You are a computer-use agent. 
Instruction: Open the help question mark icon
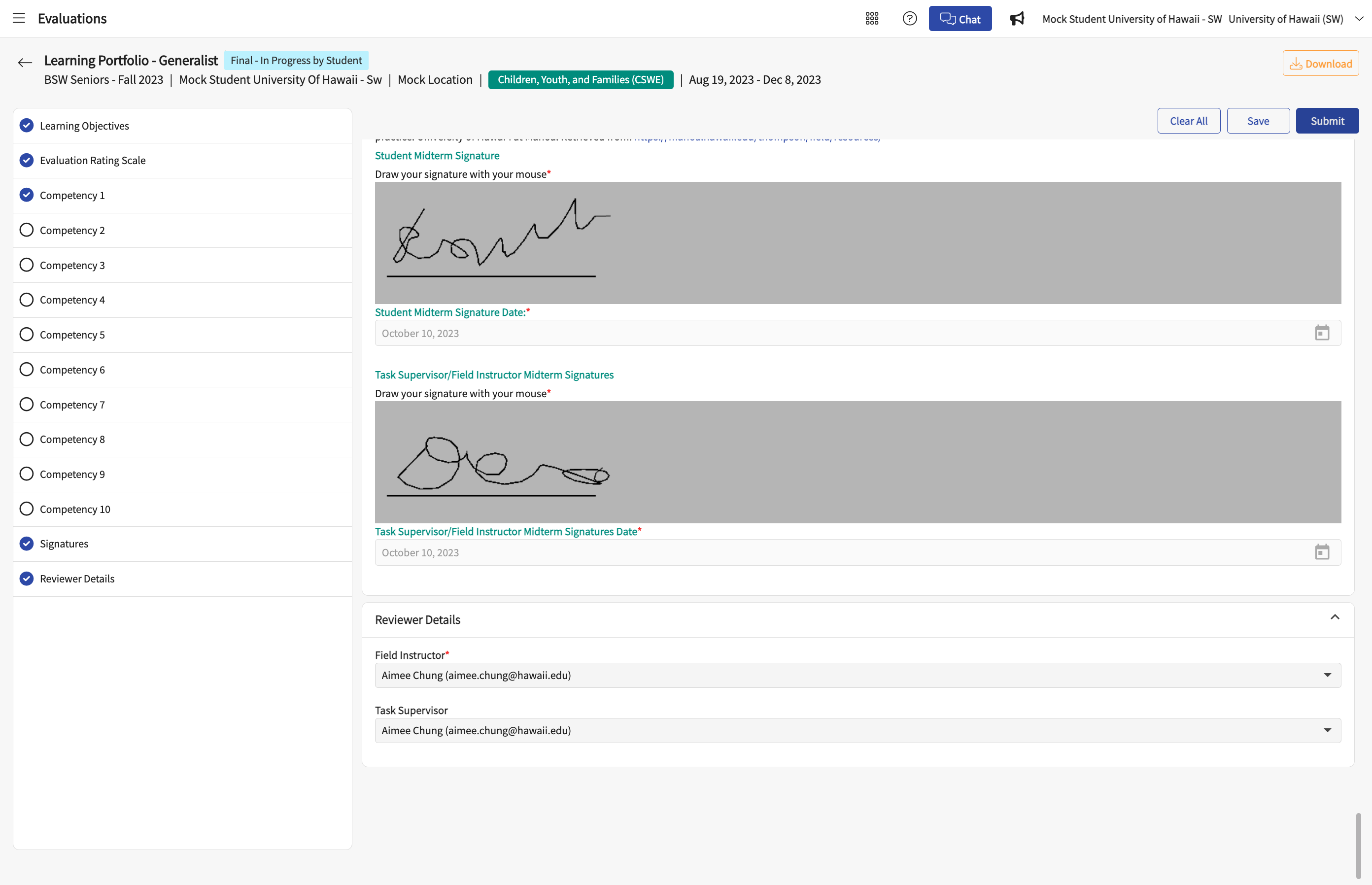coord(909,18)
